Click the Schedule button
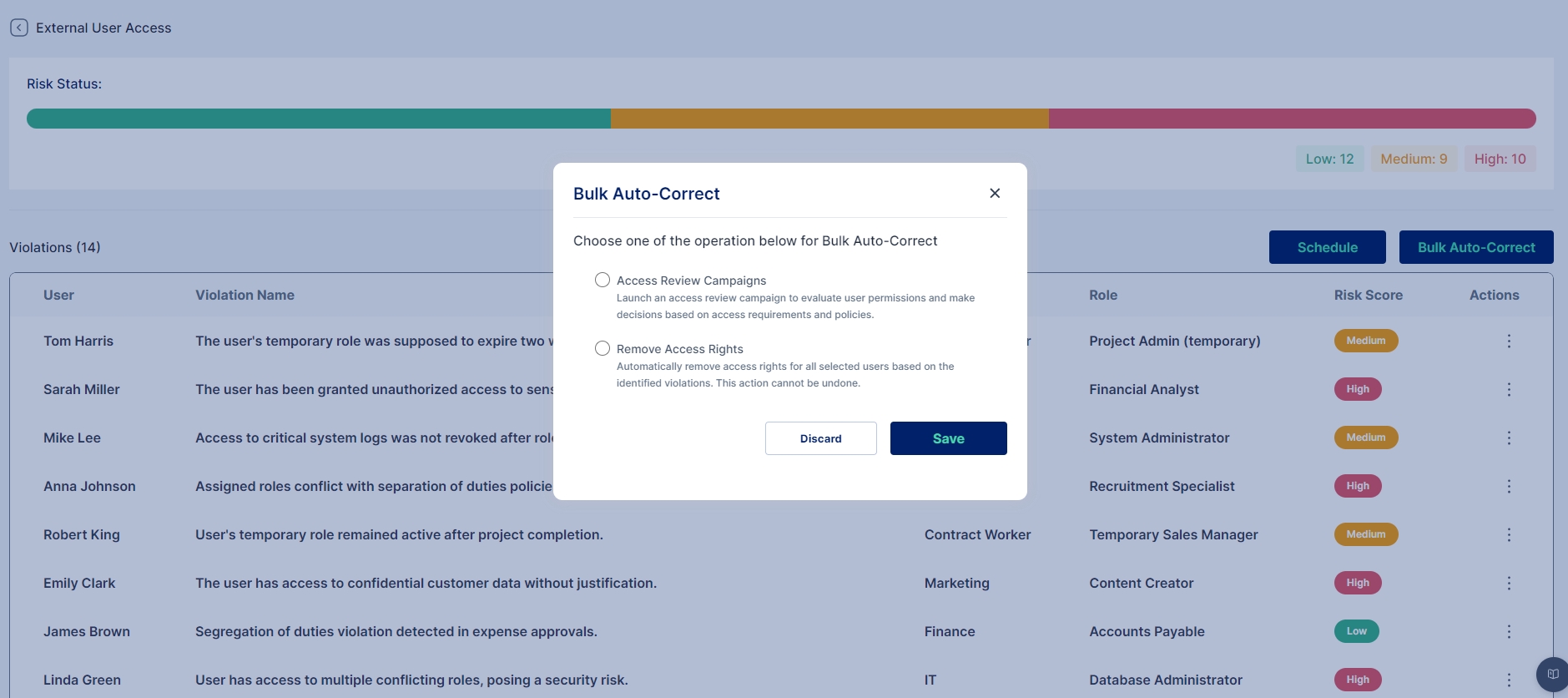This screenshot has width=1568, height=698. click(x=1327, y=247)
